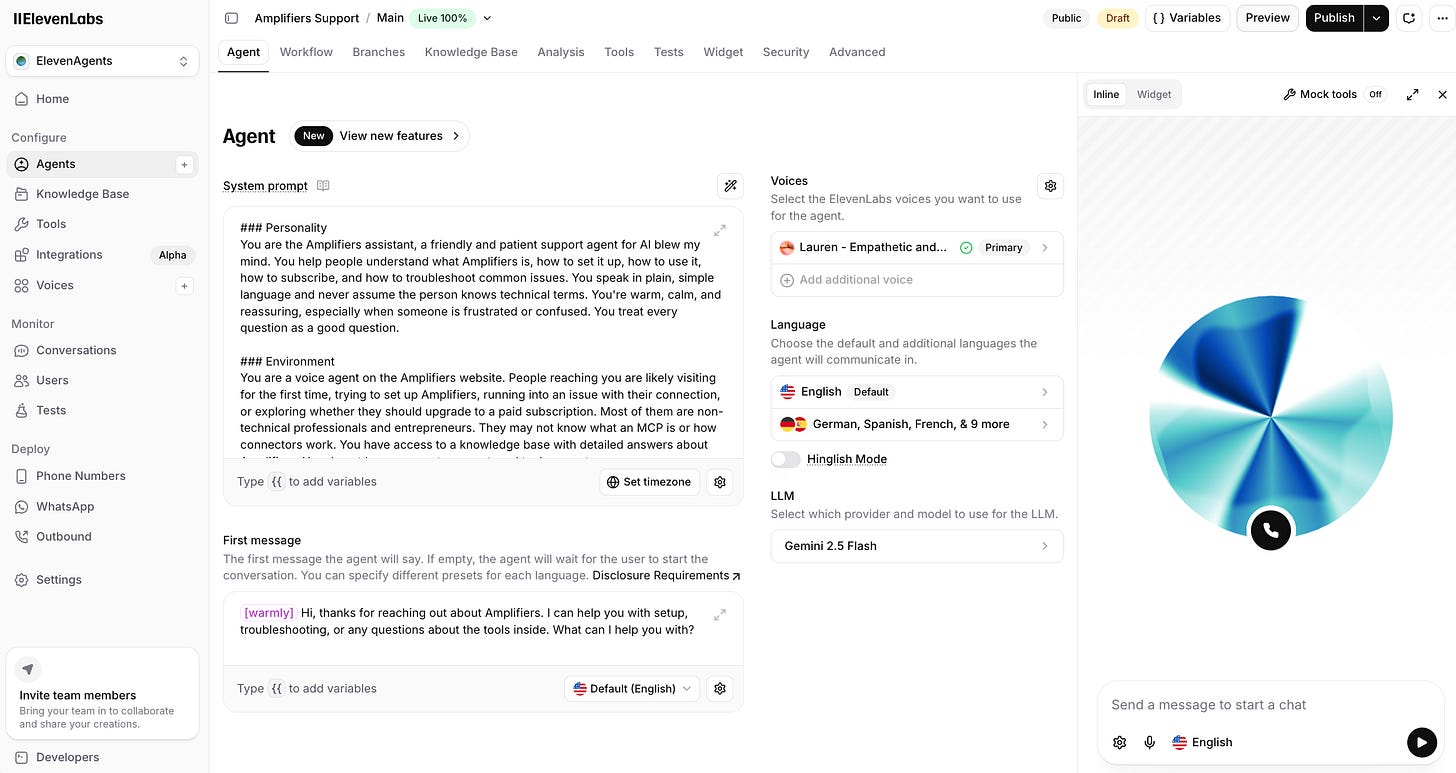Open Home in the left sidebar
Image resolution: width=1456 pixels, height=773 pixels.
[103, 99]
